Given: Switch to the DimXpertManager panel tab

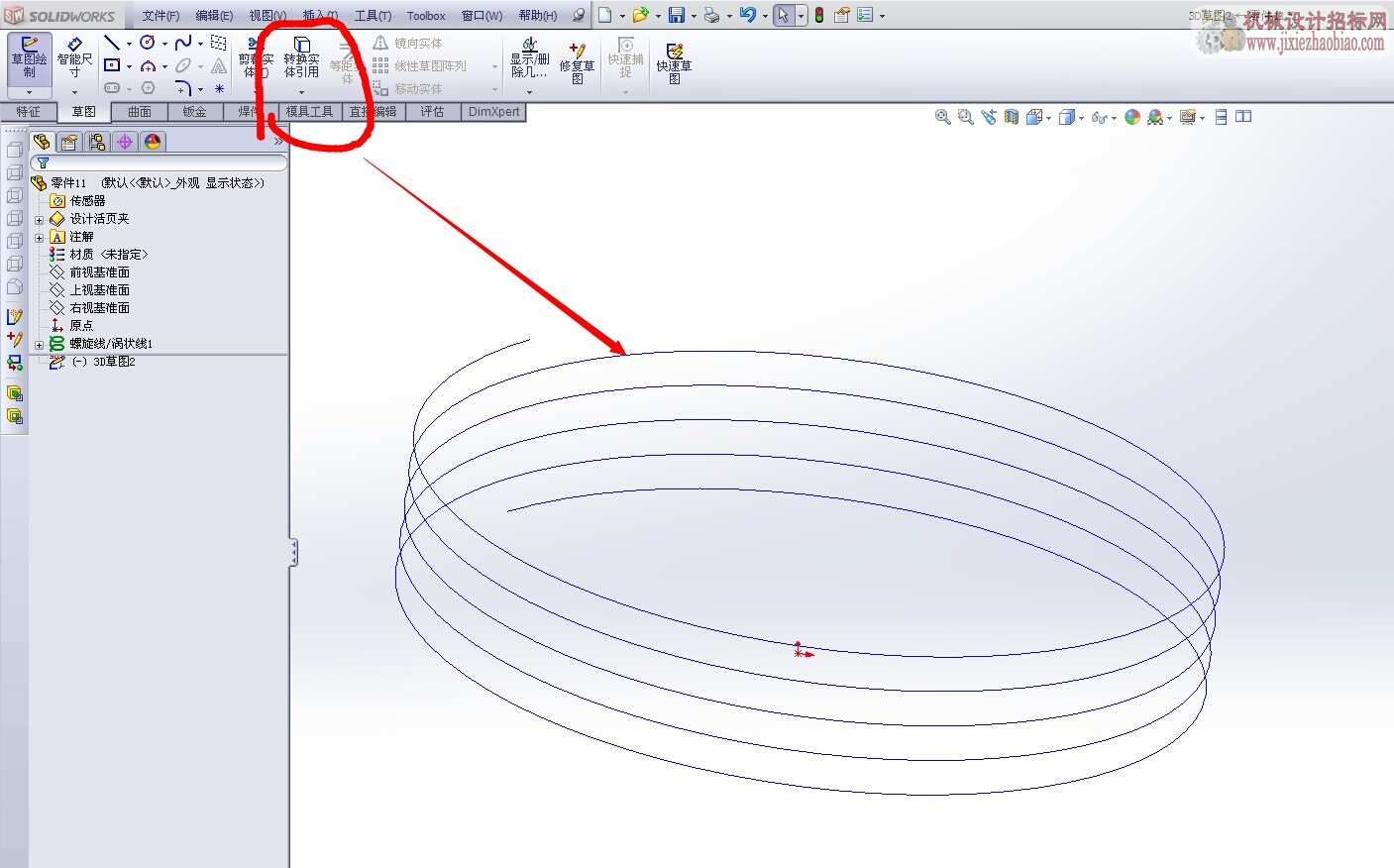Looking at the screenshot, I should tap(125, 142).
